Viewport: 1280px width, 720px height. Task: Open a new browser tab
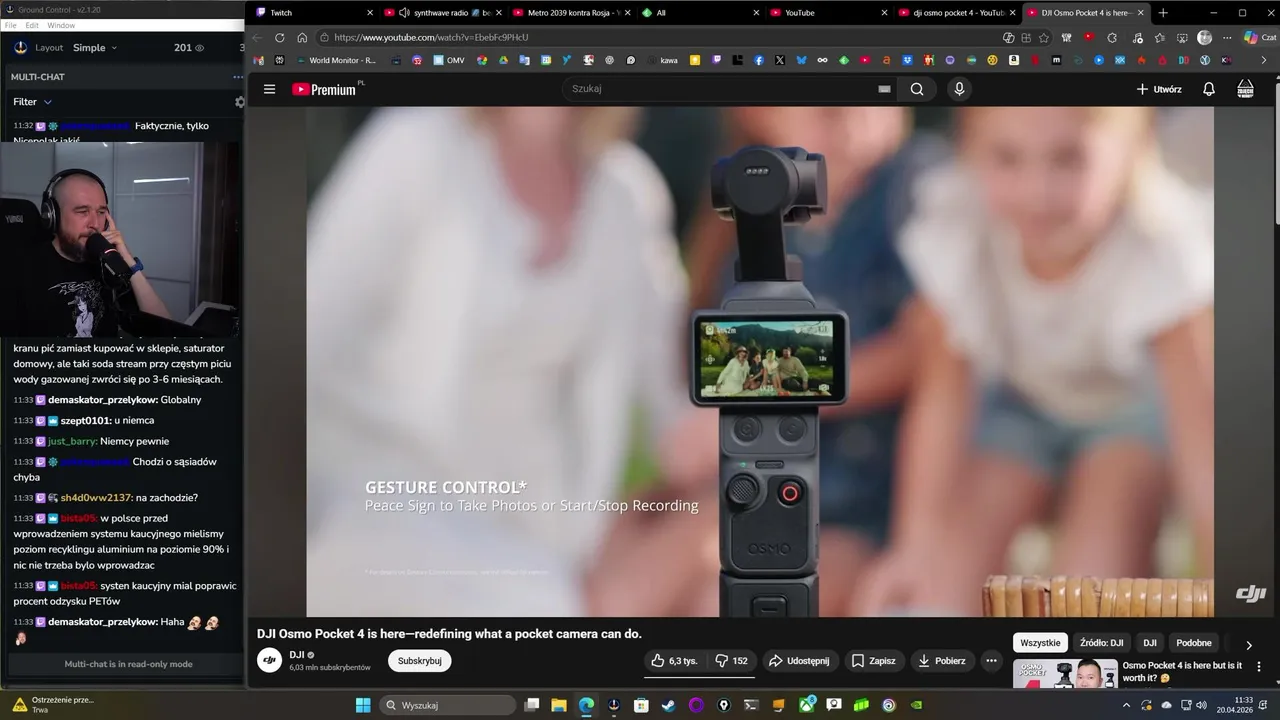[1163, 13]
